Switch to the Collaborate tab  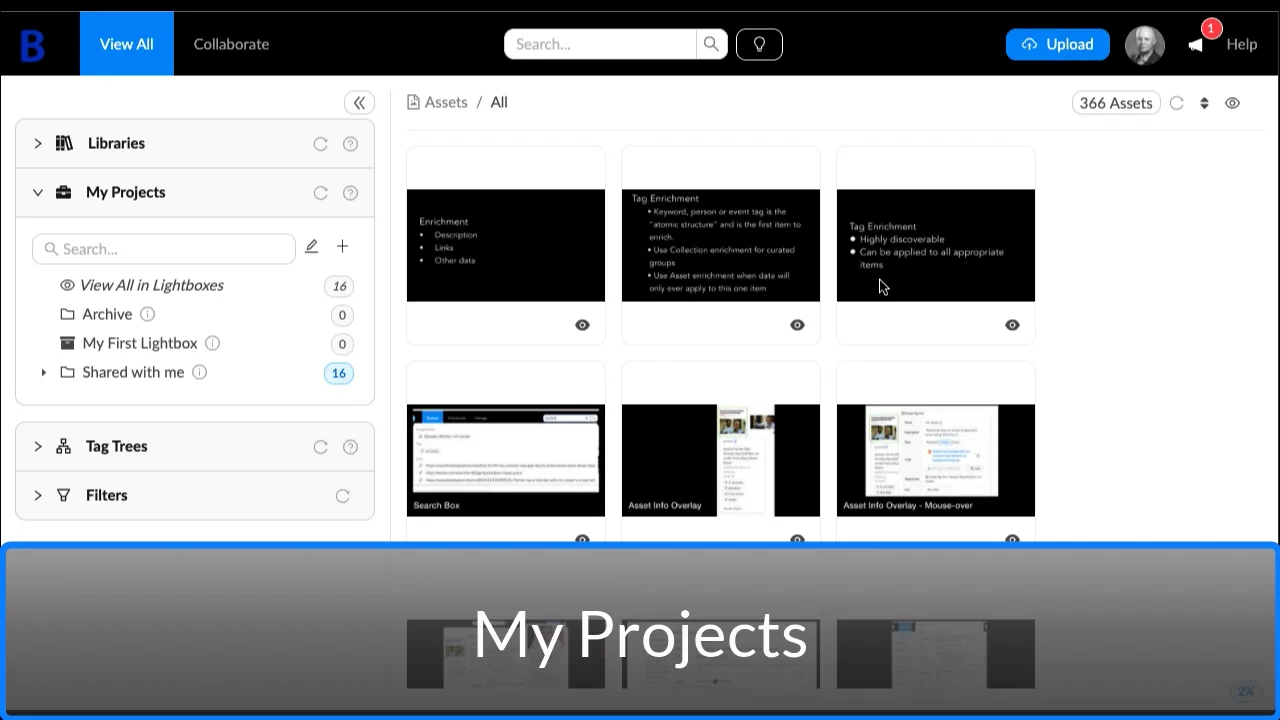coord(231,44)
